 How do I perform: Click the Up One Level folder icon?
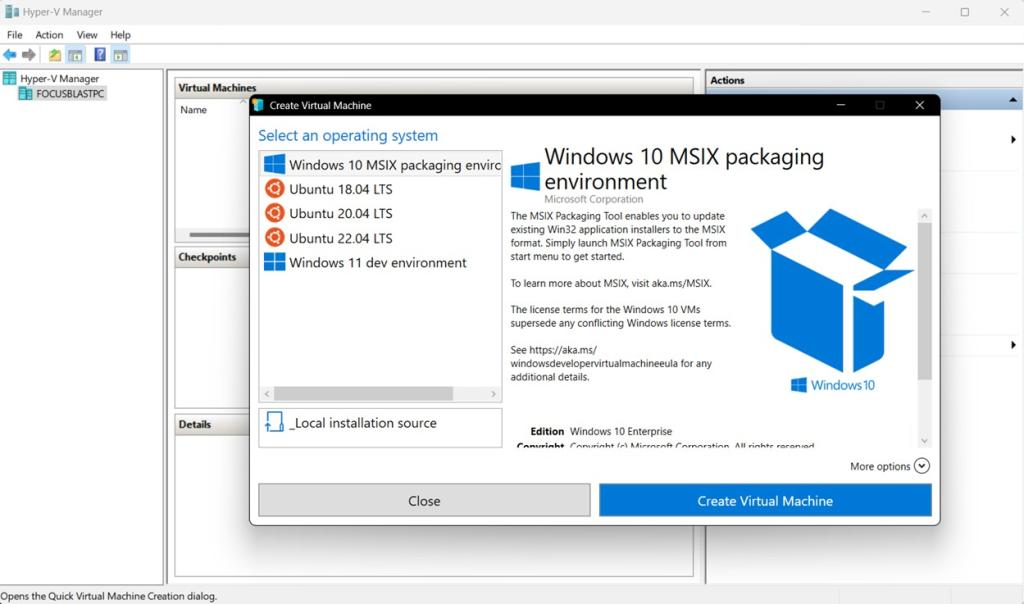(x=55, y=55)
